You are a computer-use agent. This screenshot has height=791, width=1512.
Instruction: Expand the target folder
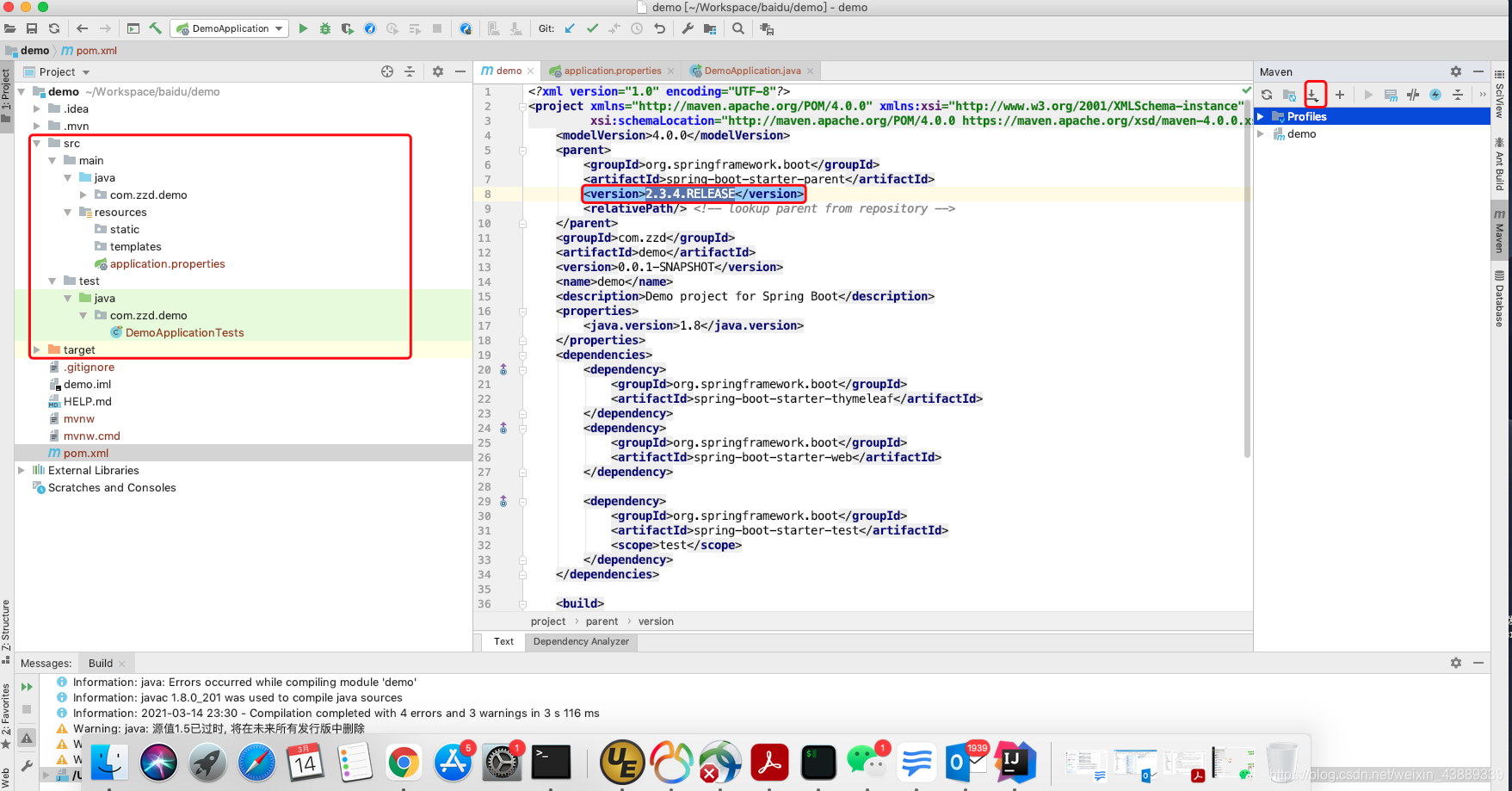(37, 349)
